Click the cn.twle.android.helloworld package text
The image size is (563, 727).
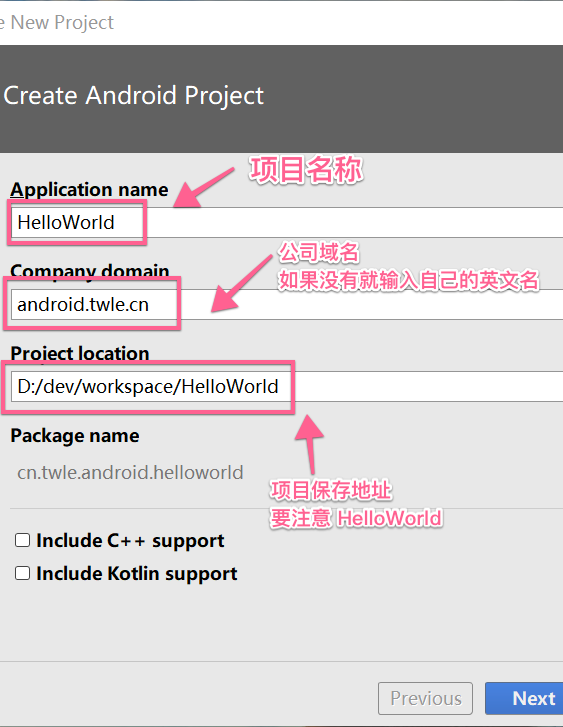(130, 472)
